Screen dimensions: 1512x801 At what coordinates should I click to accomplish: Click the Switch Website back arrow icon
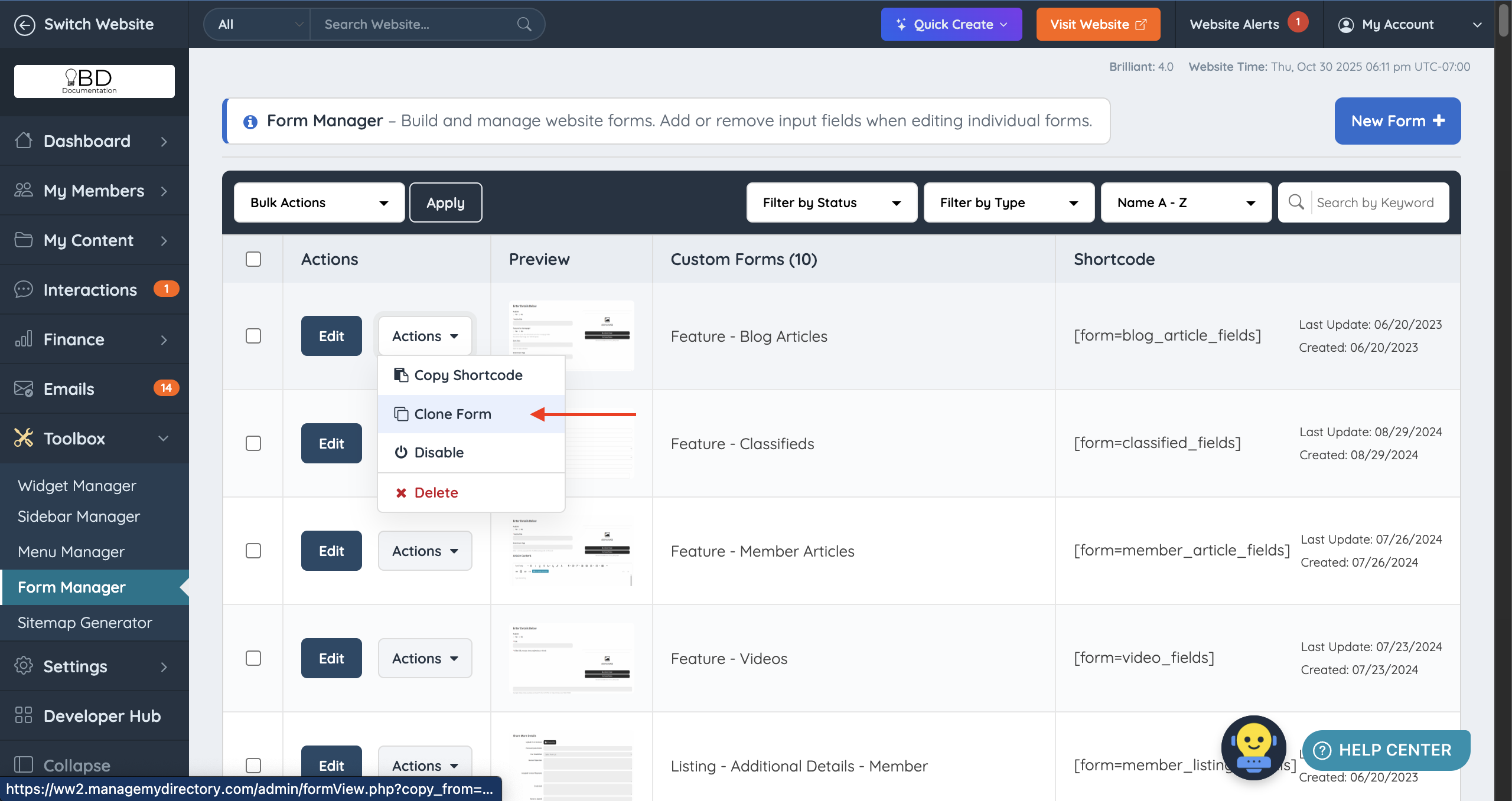click(24, 24)
